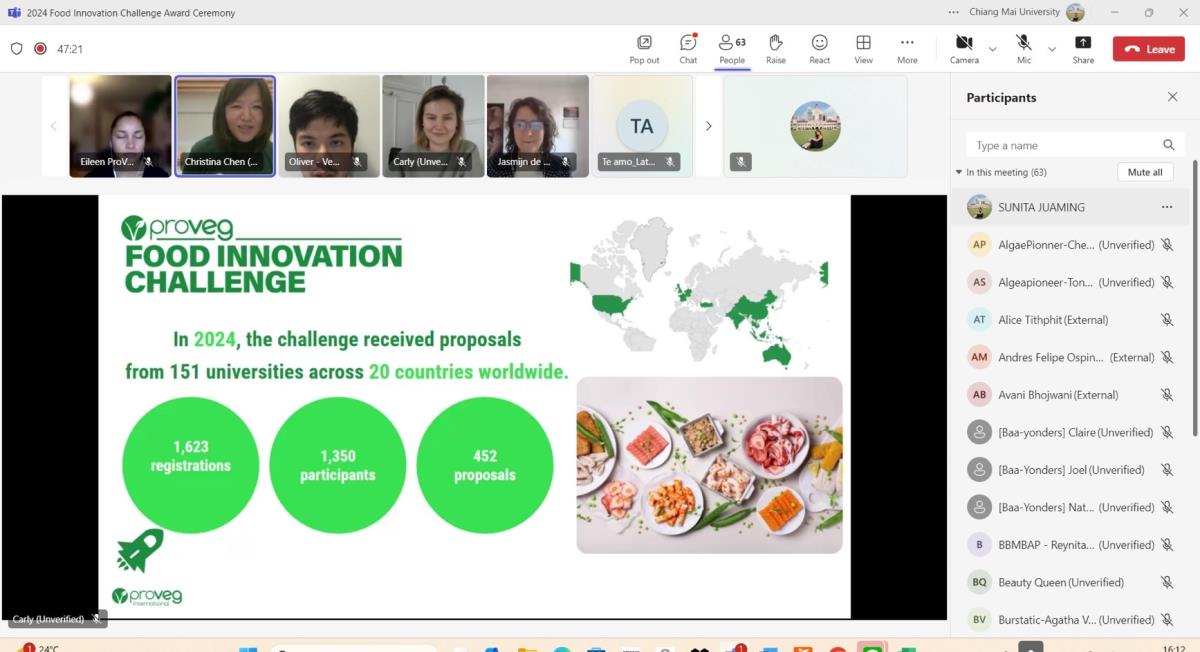Click the AB avatar in participants list
The image size is (1200, 652).
coord(979,395)
